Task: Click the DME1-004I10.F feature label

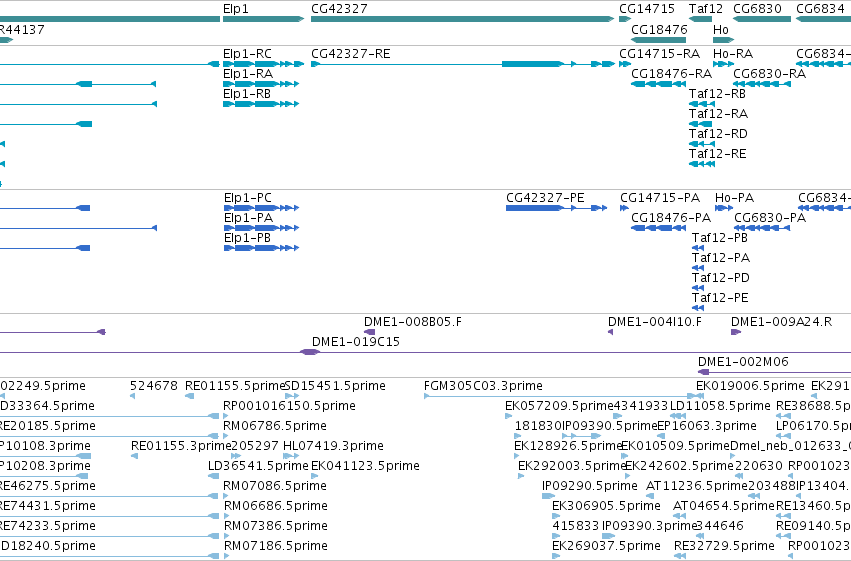Action: click(655, 322)
